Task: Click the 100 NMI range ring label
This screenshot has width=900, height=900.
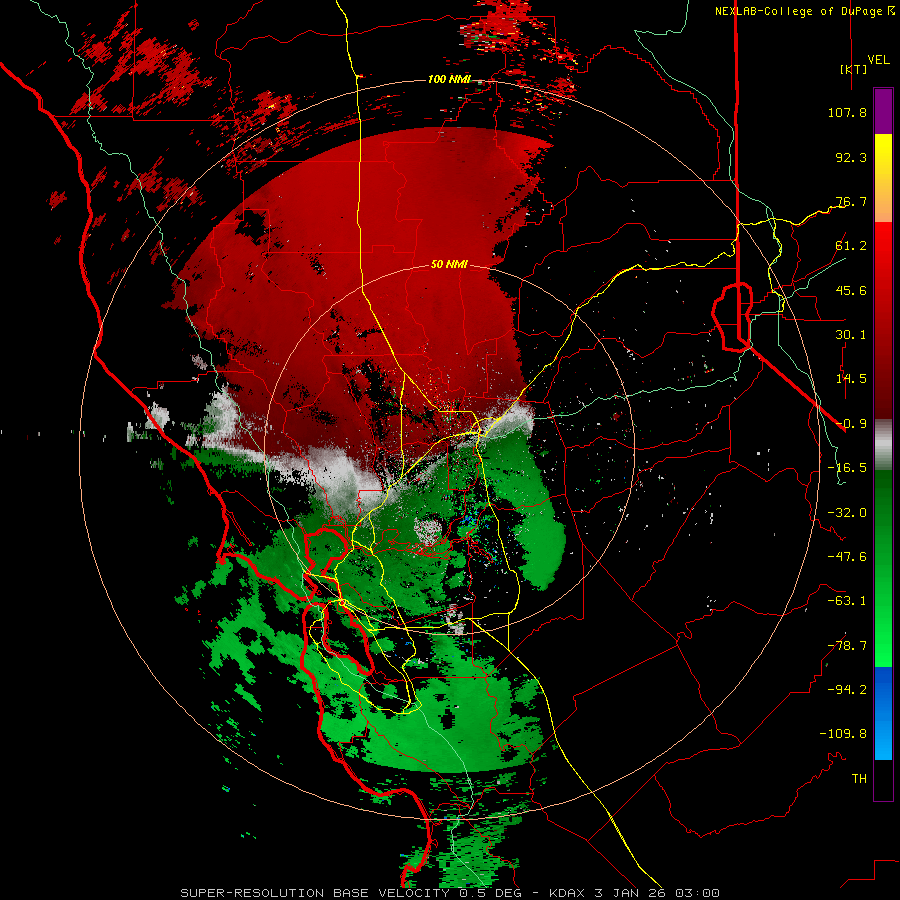Action: [x=449, y=79]
